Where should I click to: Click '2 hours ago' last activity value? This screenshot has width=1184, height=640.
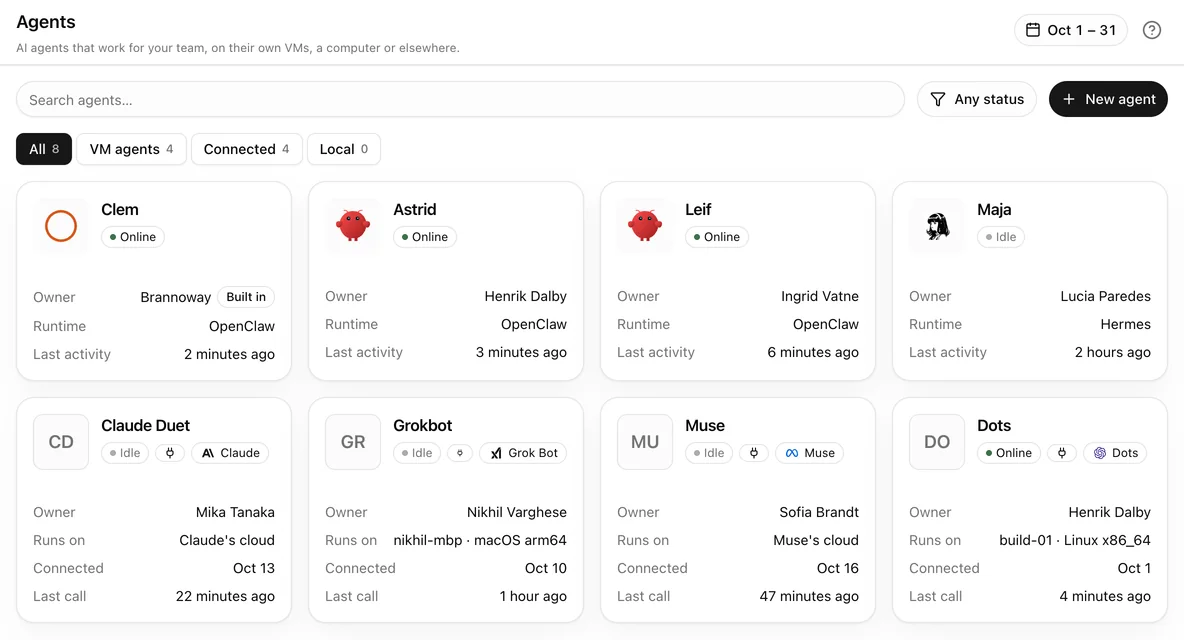(x=1113, y=352)
